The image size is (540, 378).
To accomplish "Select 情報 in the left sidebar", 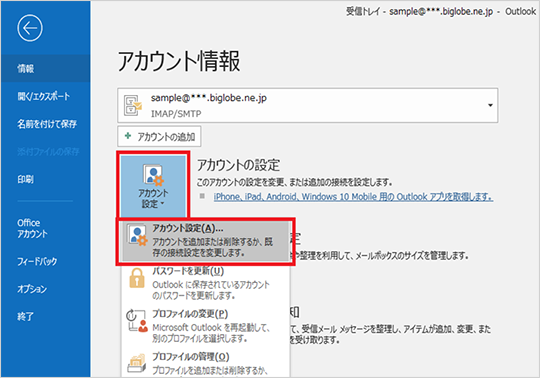I will coord(45,69).
